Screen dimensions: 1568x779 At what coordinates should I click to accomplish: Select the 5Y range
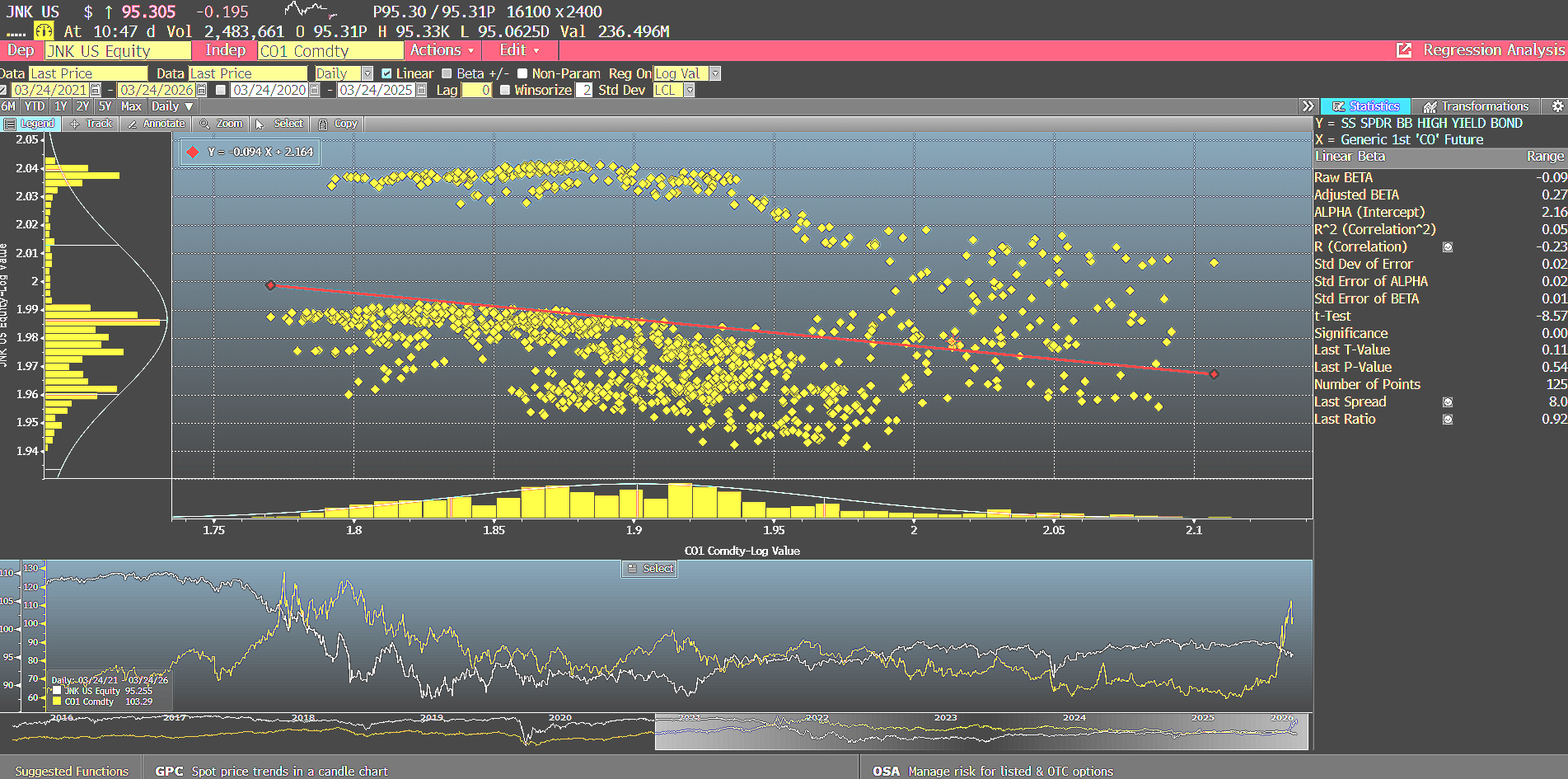click(105, 106)
